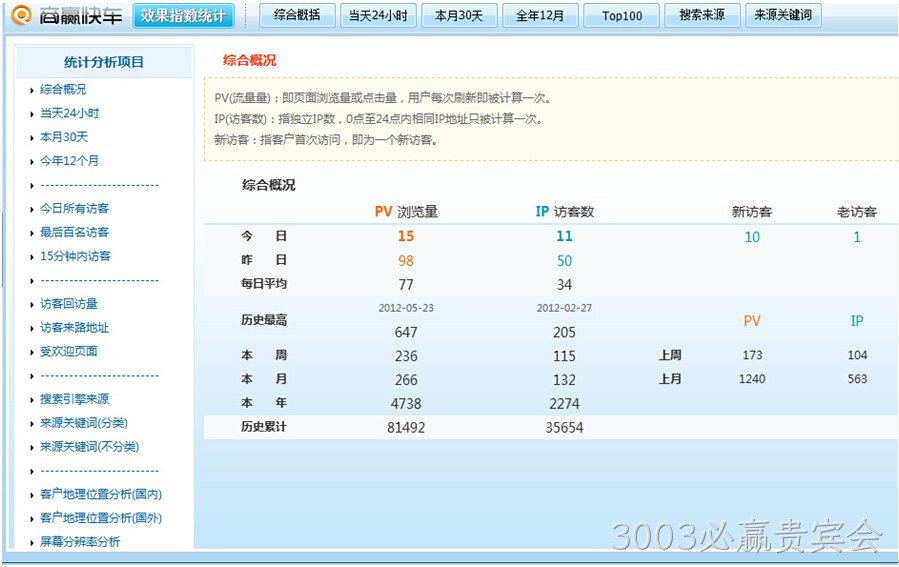Click new visitors count 10
This screenshot has width=899, height=567.
click(752, 237)
